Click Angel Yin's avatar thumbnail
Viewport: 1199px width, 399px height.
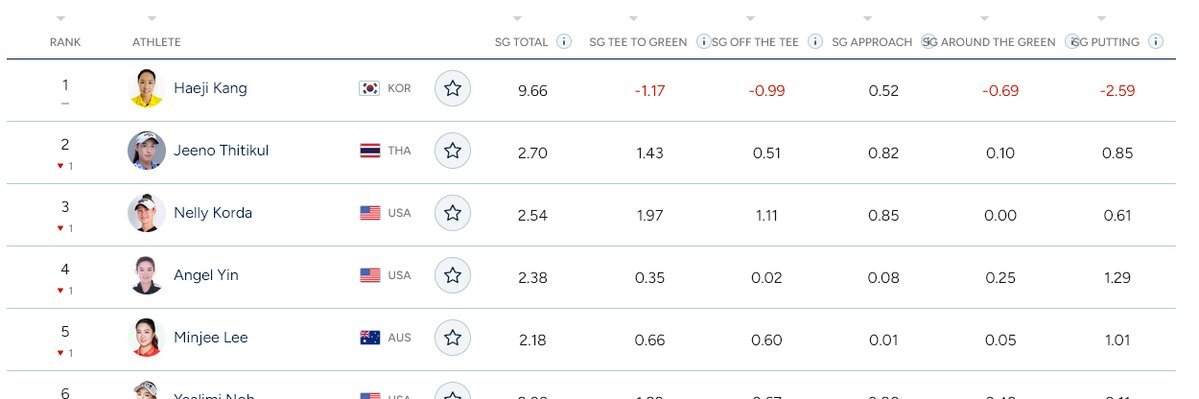(146, 275)
